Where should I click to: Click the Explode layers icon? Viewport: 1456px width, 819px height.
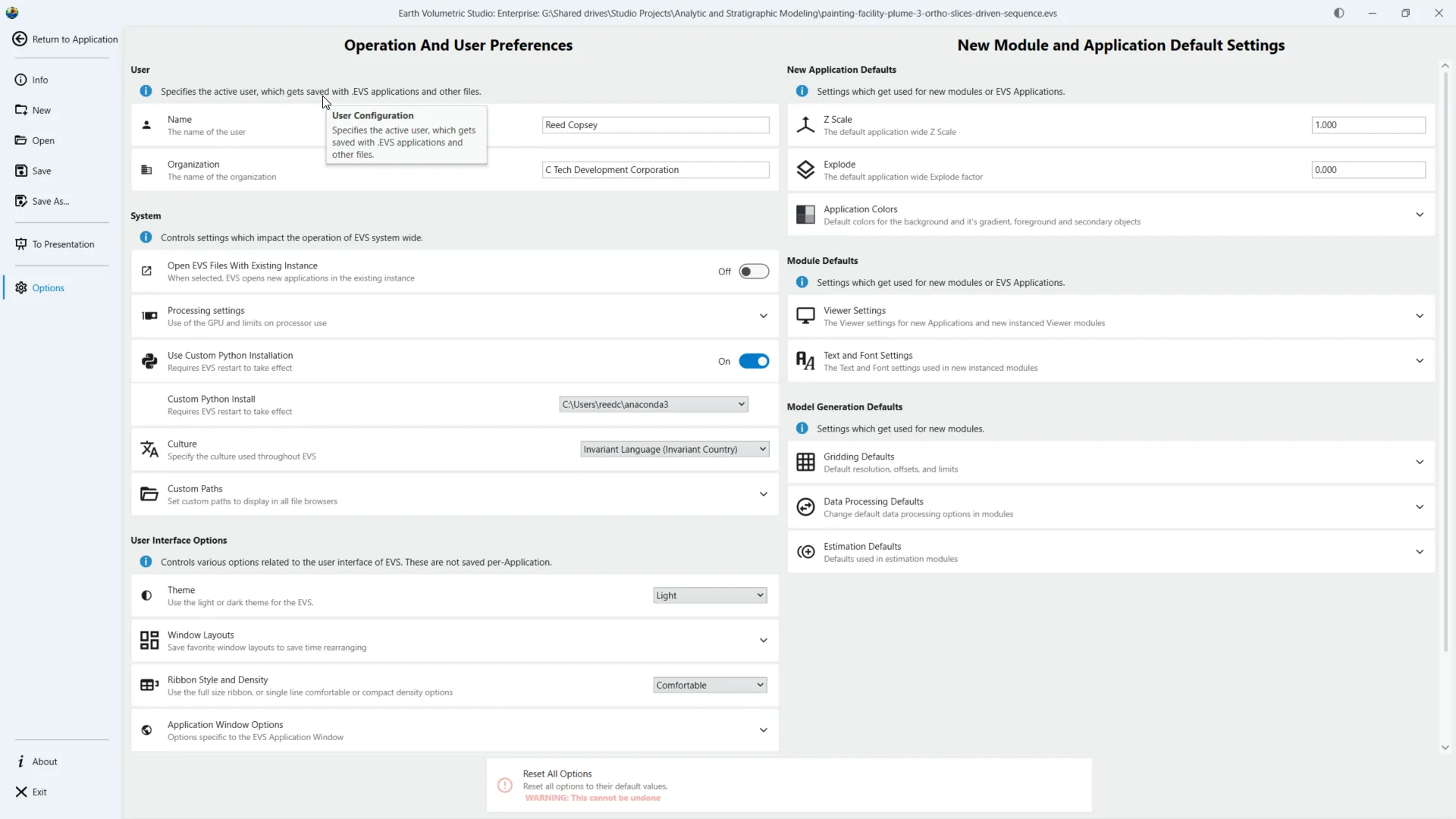point(805,170)
